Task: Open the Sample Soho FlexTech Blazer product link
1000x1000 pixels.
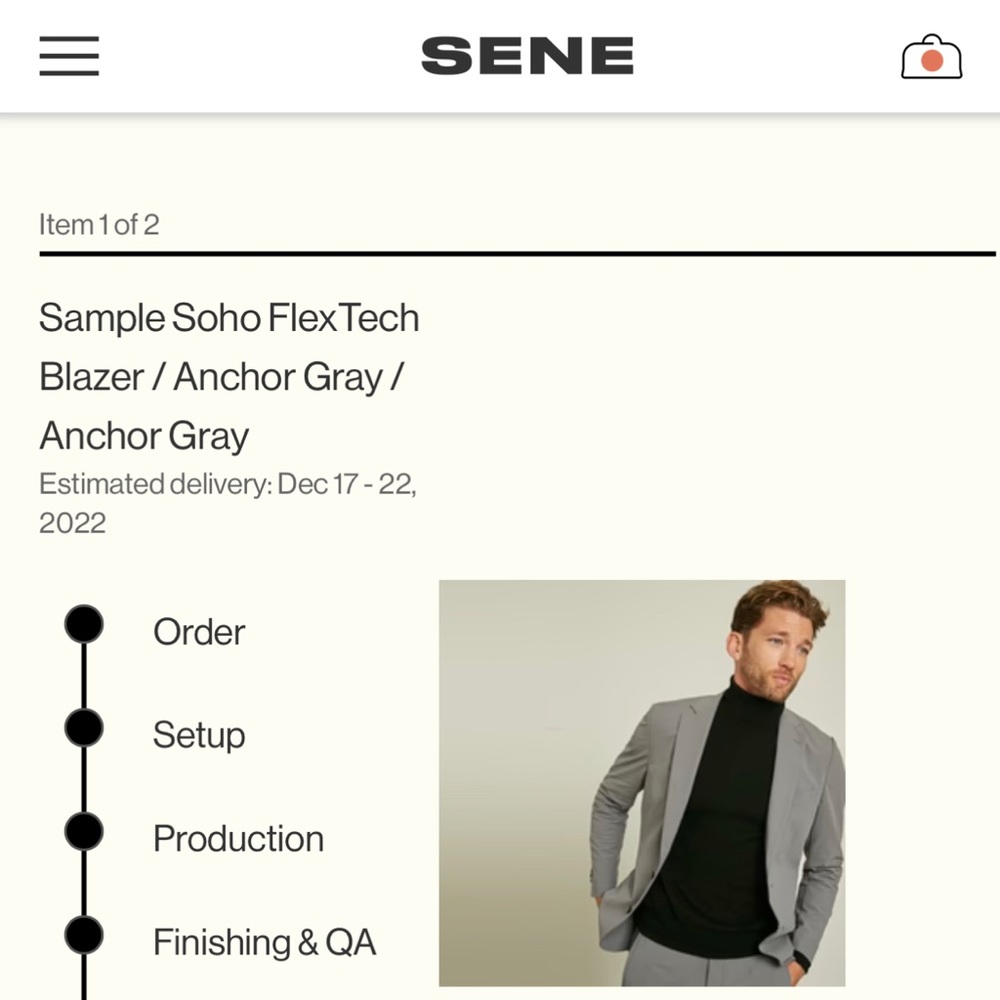Action: pyautogui.click(x=229, y=377)
